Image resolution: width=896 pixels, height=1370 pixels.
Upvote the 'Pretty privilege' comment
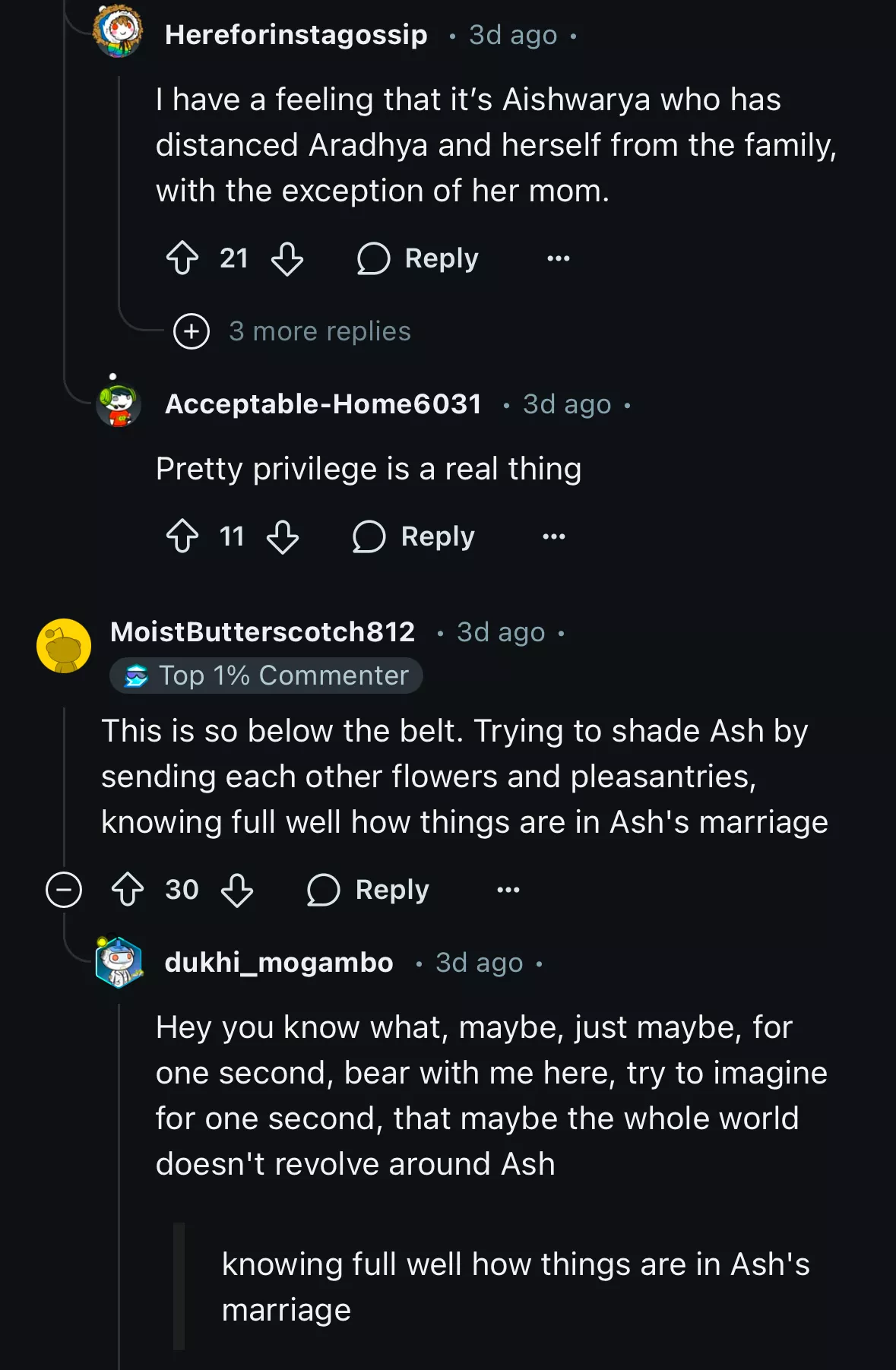pos(182,536)
